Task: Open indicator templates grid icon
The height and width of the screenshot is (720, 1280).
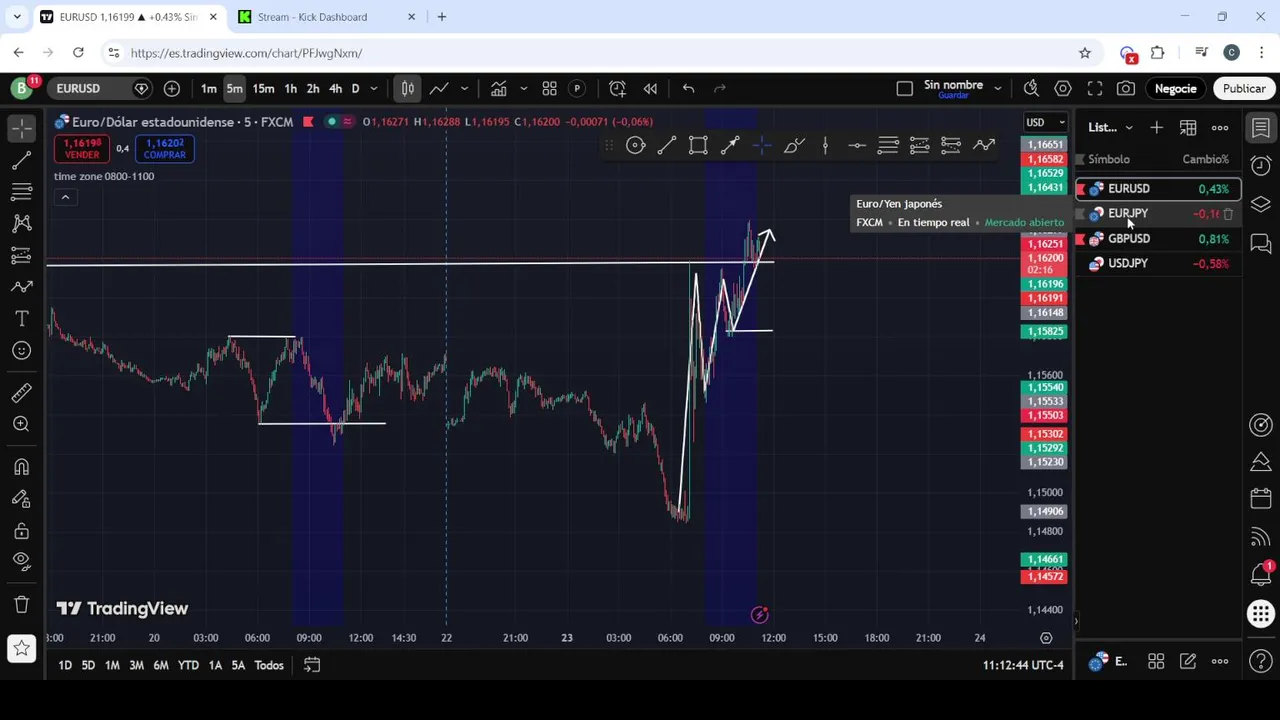Action: tap(549, 88)
